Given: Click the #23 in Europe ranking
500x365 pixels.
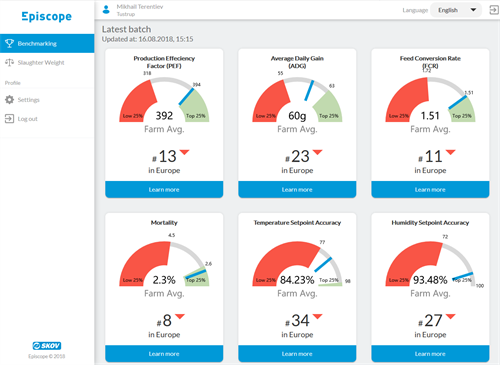Looking at the screenshot, I should pos(297,156).
